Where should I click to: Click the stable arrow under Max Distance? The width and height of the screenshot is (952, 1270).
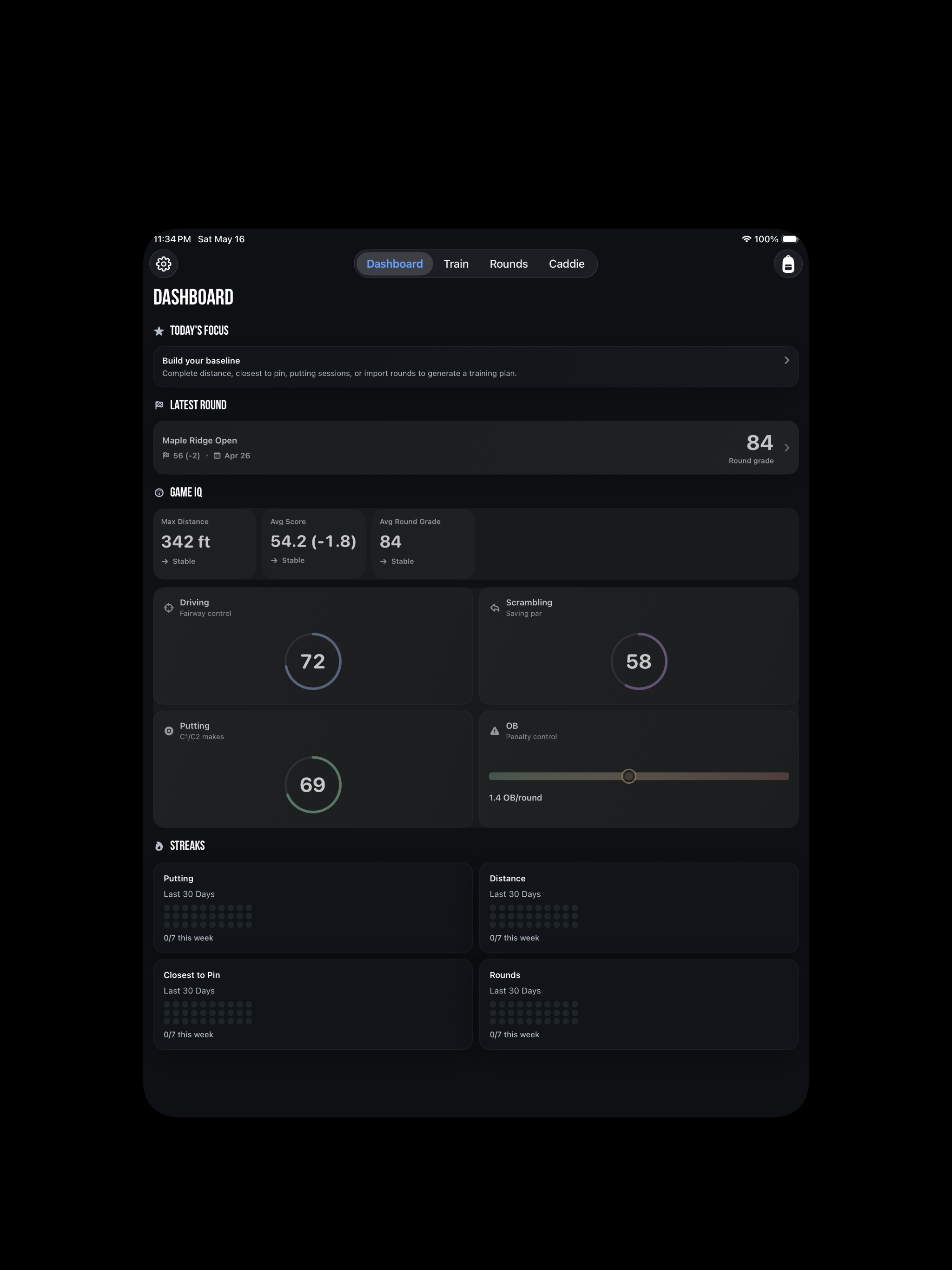(165, 562)
